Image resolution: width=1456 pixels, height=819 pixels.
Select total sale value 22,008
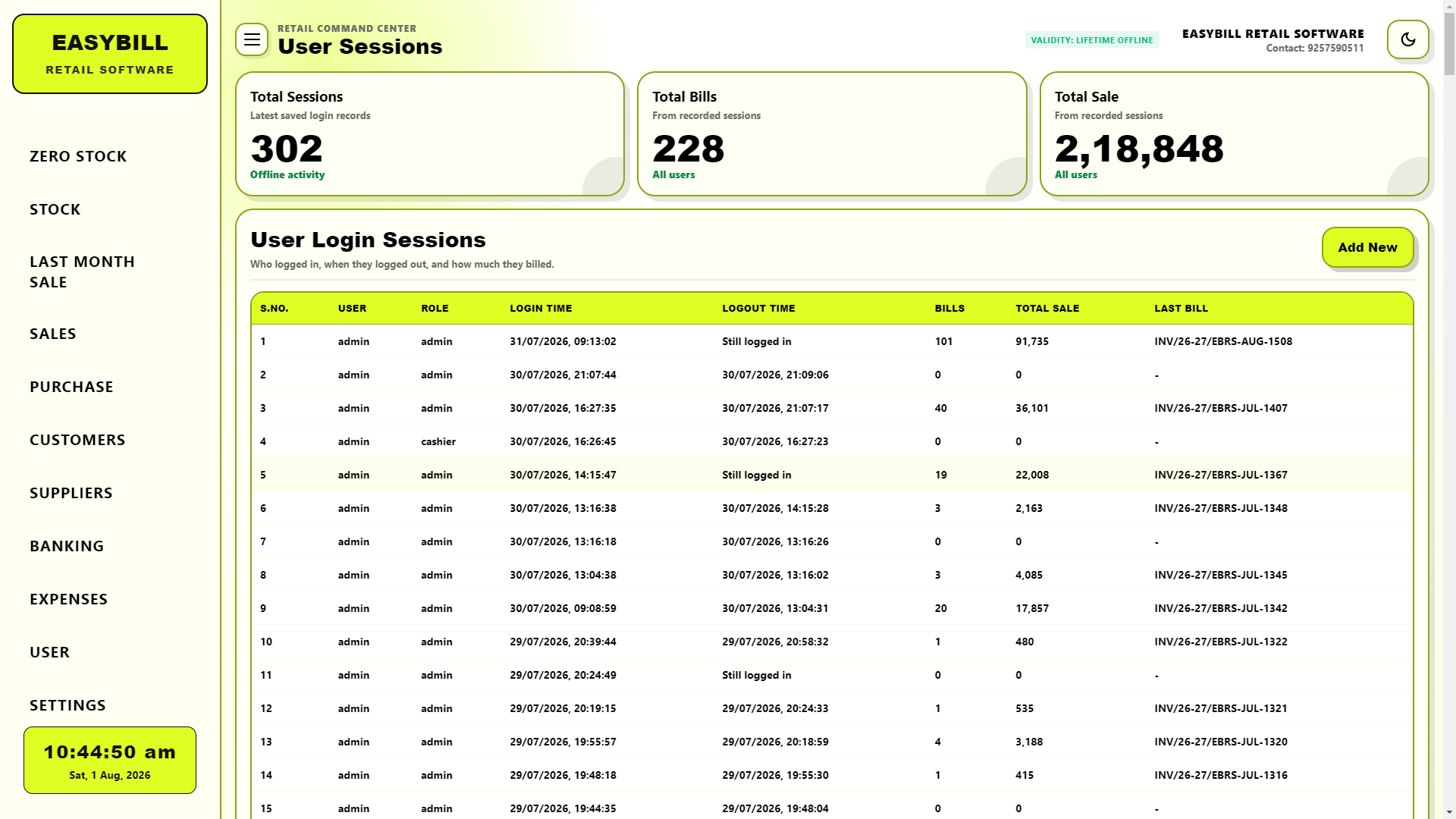[x=1032, y=475]
